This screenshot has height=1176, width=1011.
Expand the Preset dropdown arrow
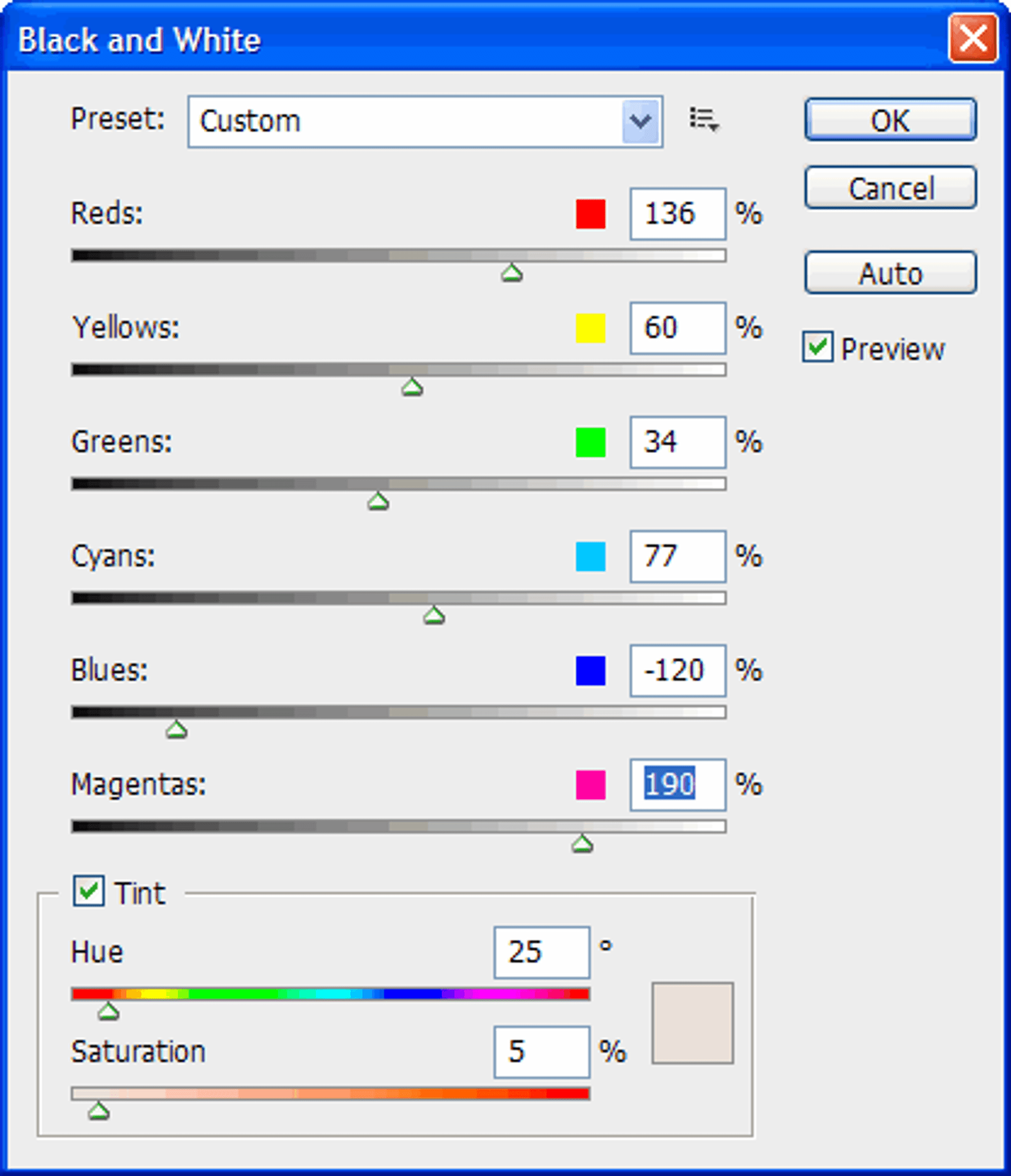coord(641,121)
